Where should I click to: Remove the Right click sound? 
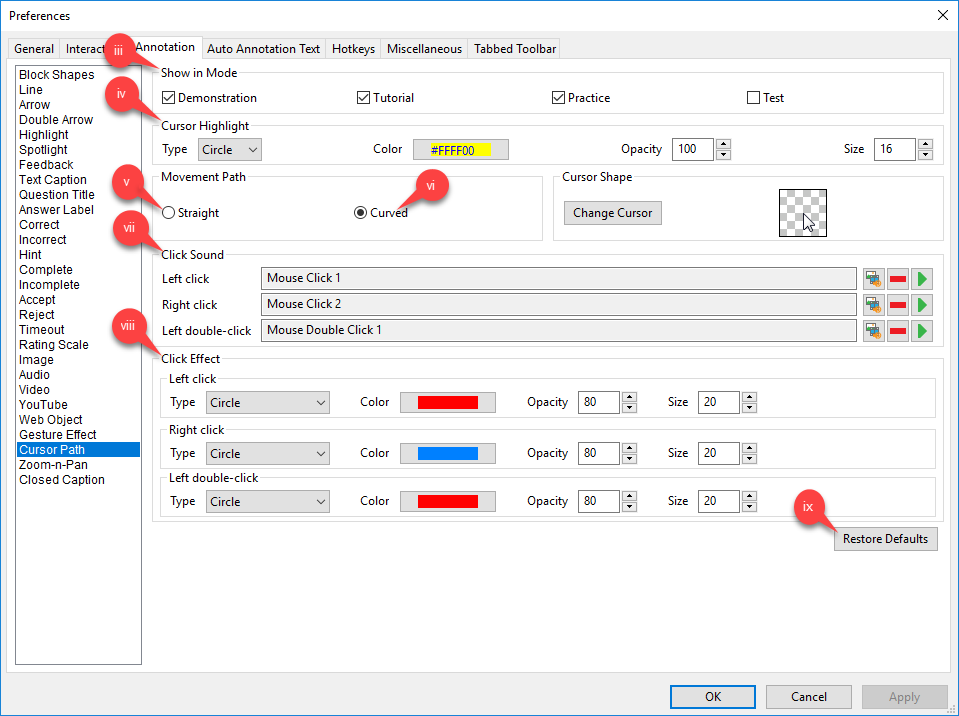point(898,304)
